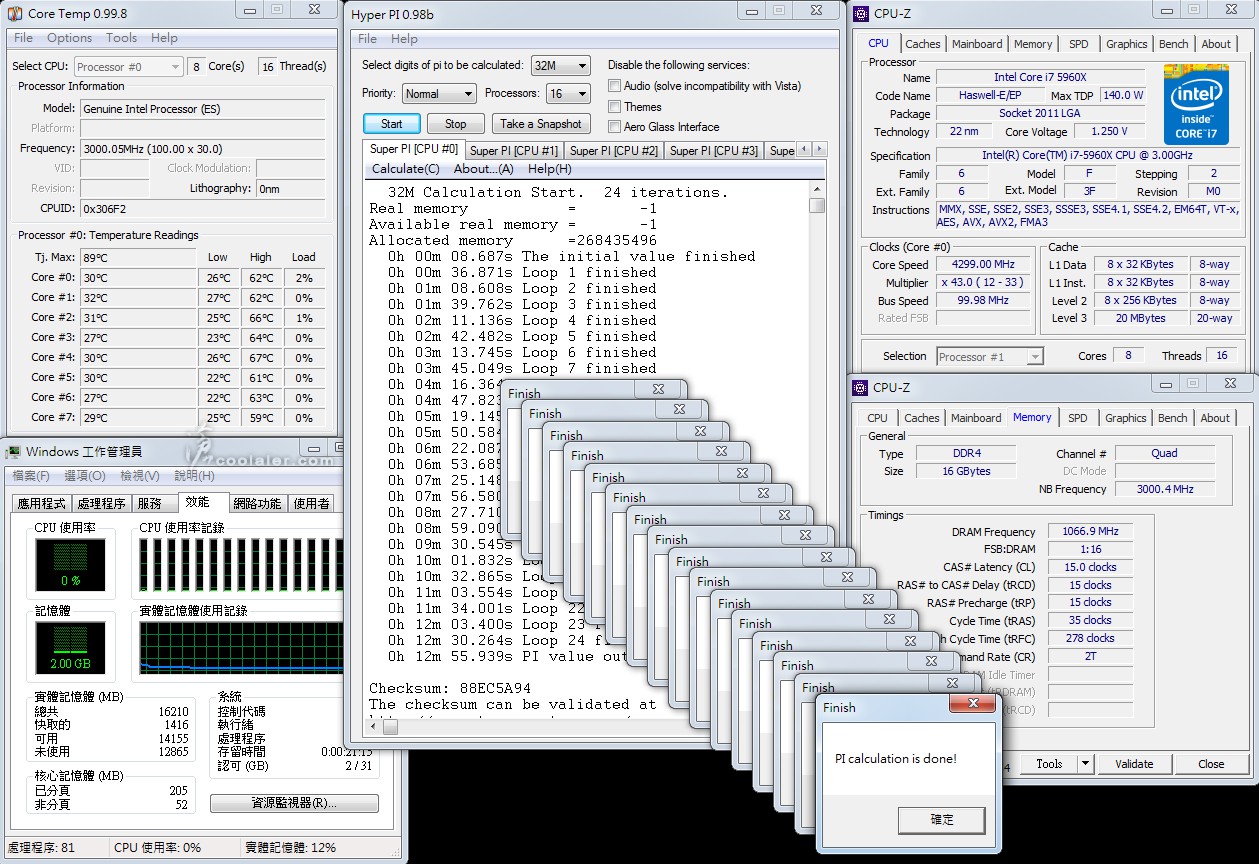This screenshot has width=1259, height=864.
Task: Switch to the Super PI [CPU #3] tab
Action: pyautogui.click(x=714, y=151)
